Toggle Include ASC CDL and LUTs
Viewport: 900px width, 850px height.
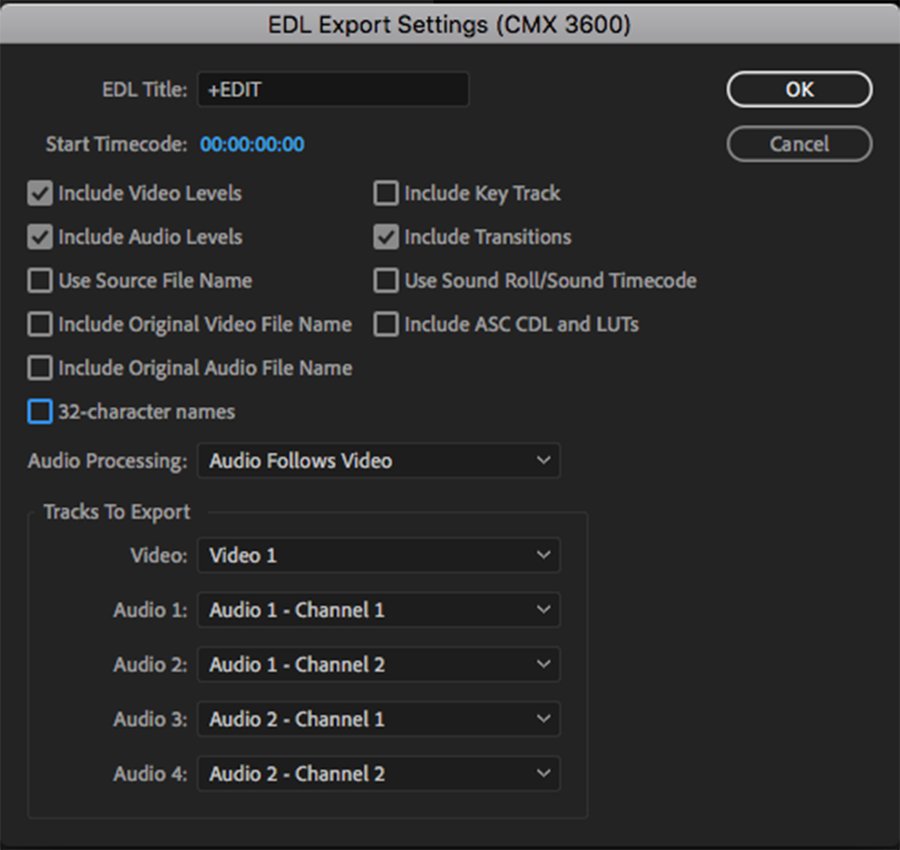[x=386, y=324]
